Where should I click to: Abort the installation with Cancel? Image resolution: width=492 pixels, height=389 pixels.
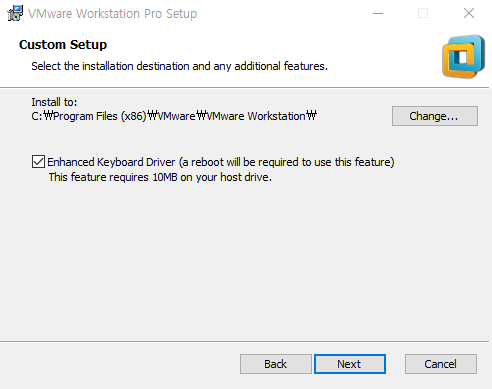[441, 364]
